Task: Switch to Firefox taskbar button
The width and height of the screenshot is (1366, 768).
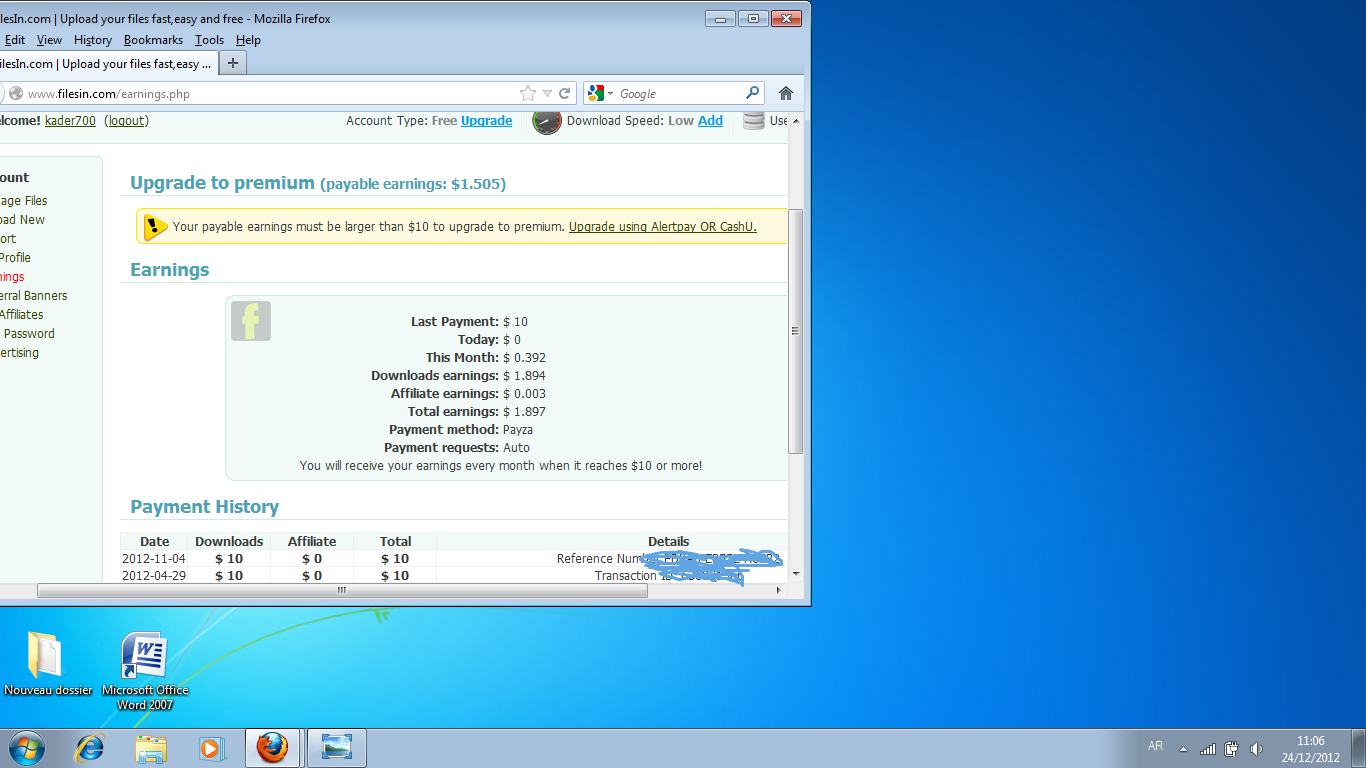Action: (x=272, y=747)
